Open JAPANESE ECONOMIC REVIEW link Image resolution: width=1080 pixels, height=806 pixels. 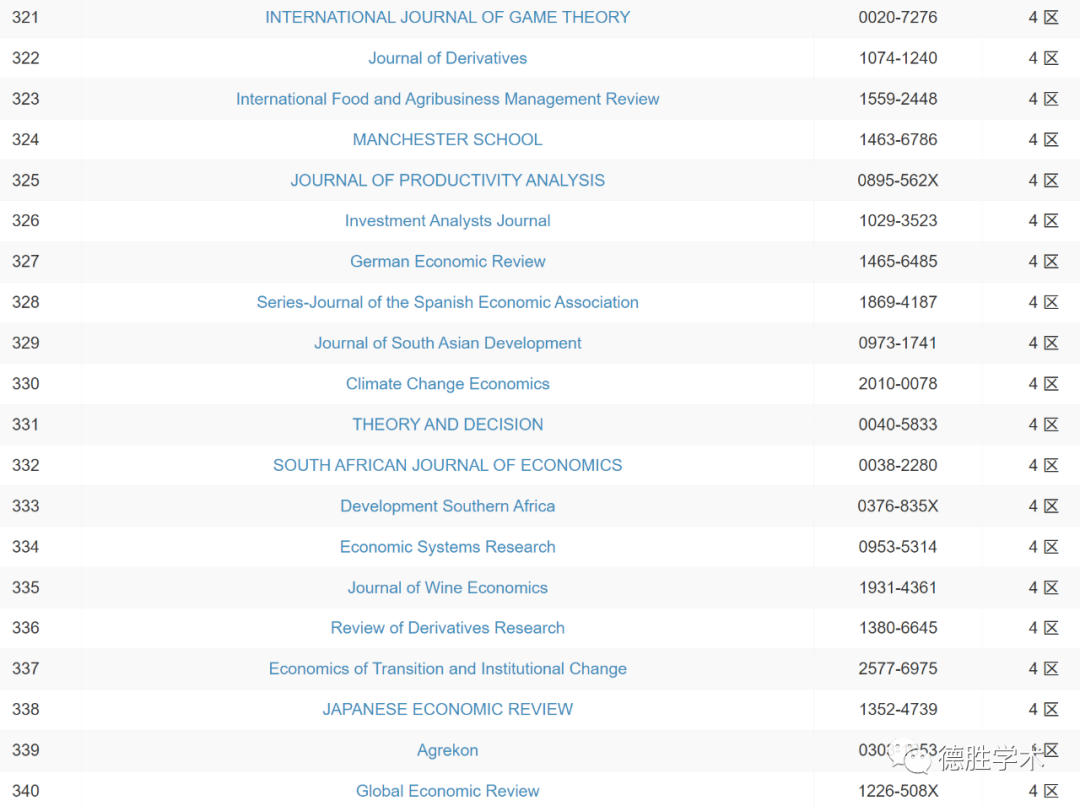tap(448, 709)
